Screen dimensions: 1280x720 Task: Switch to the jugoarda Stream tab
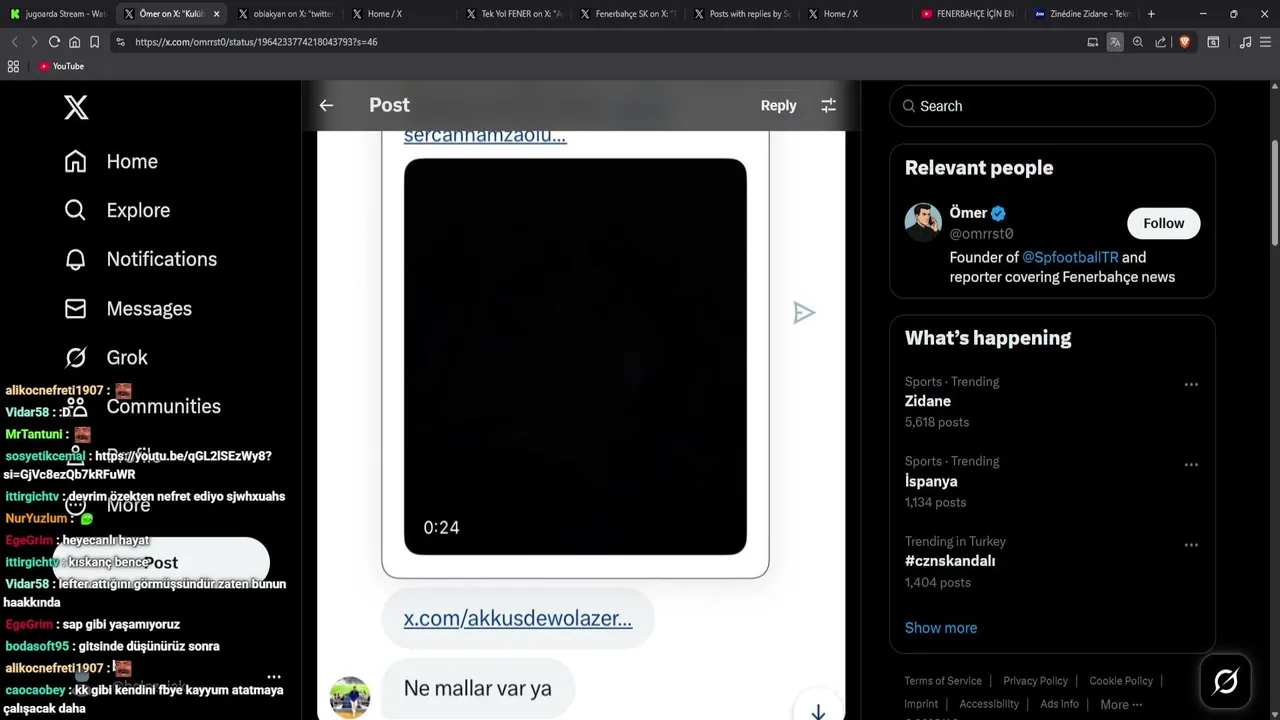coord(57,14)
